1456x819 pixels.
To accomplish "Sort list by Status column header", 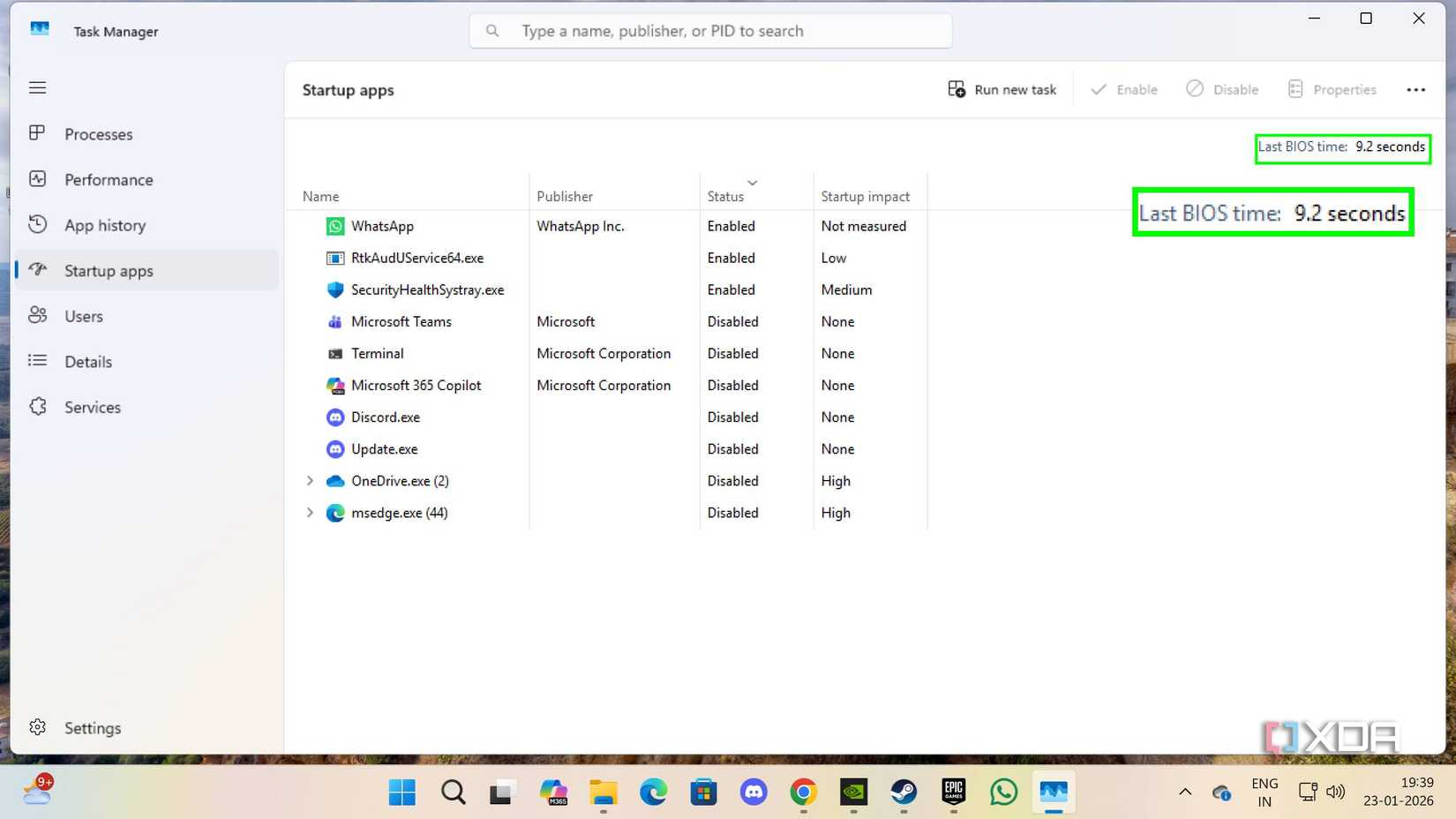I will pyautogui.click(x=725, y=197).
